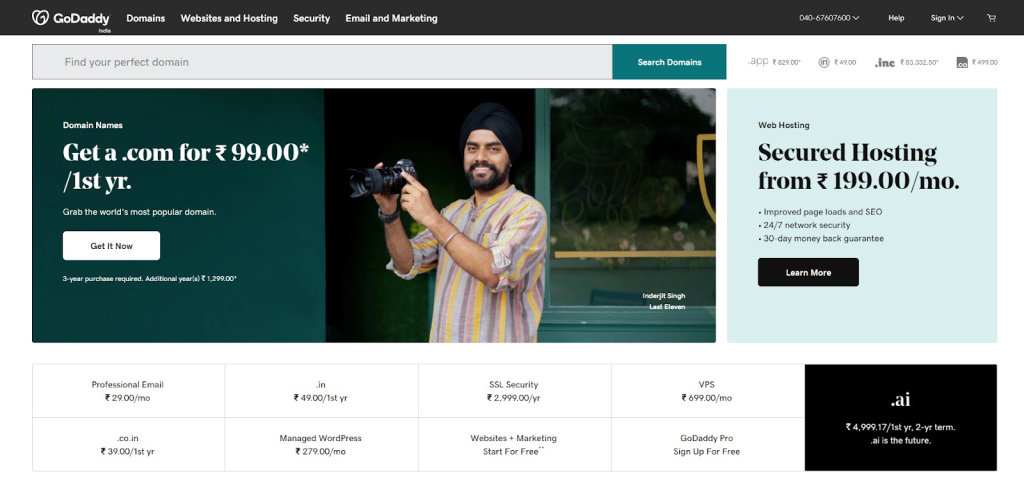The width and height of the screenshot is (1024, 498).
Task: Open the .in ₹49.00/1st yr tile
Action: point(321,391)
